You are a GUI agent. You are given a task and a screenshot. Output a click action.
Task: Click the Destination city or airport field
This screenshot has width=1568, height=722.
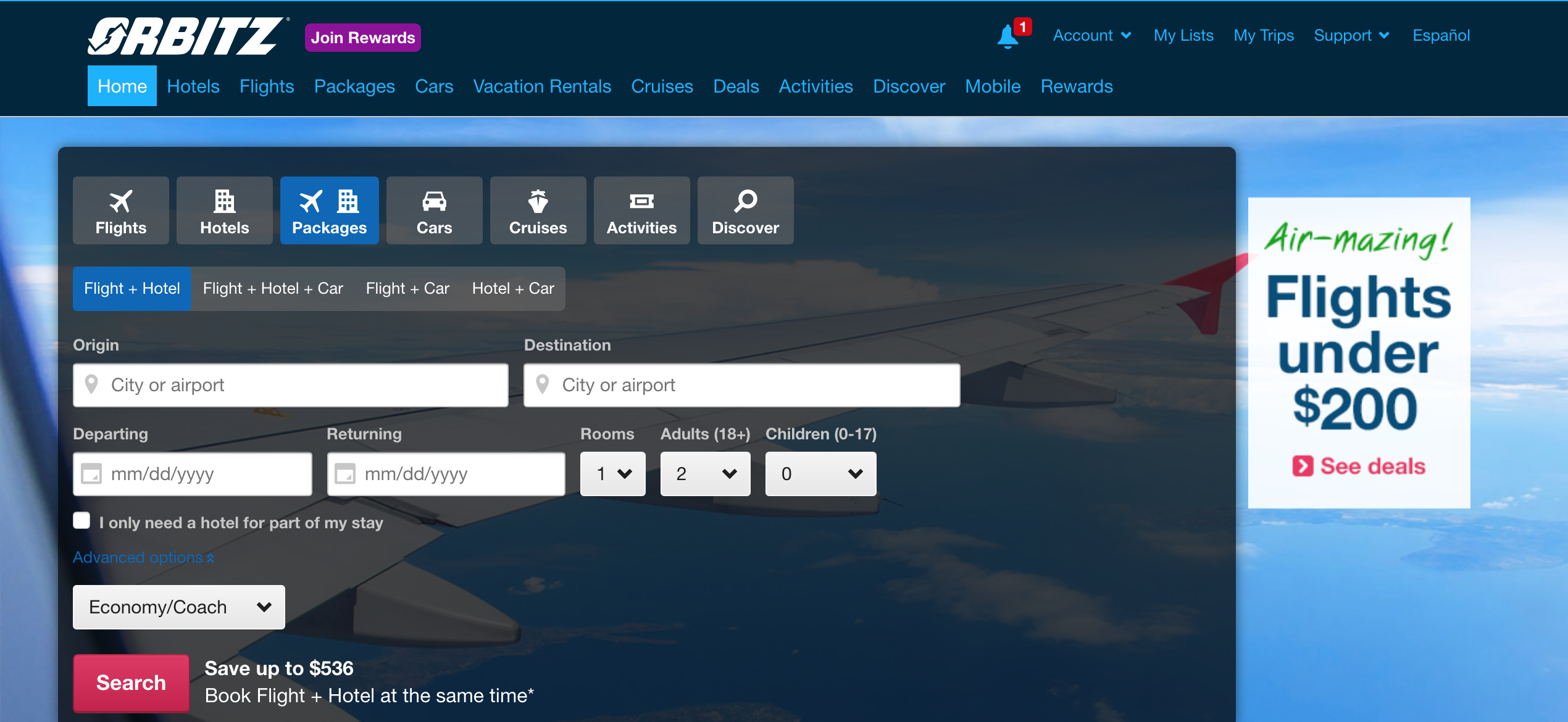(742, 385)
